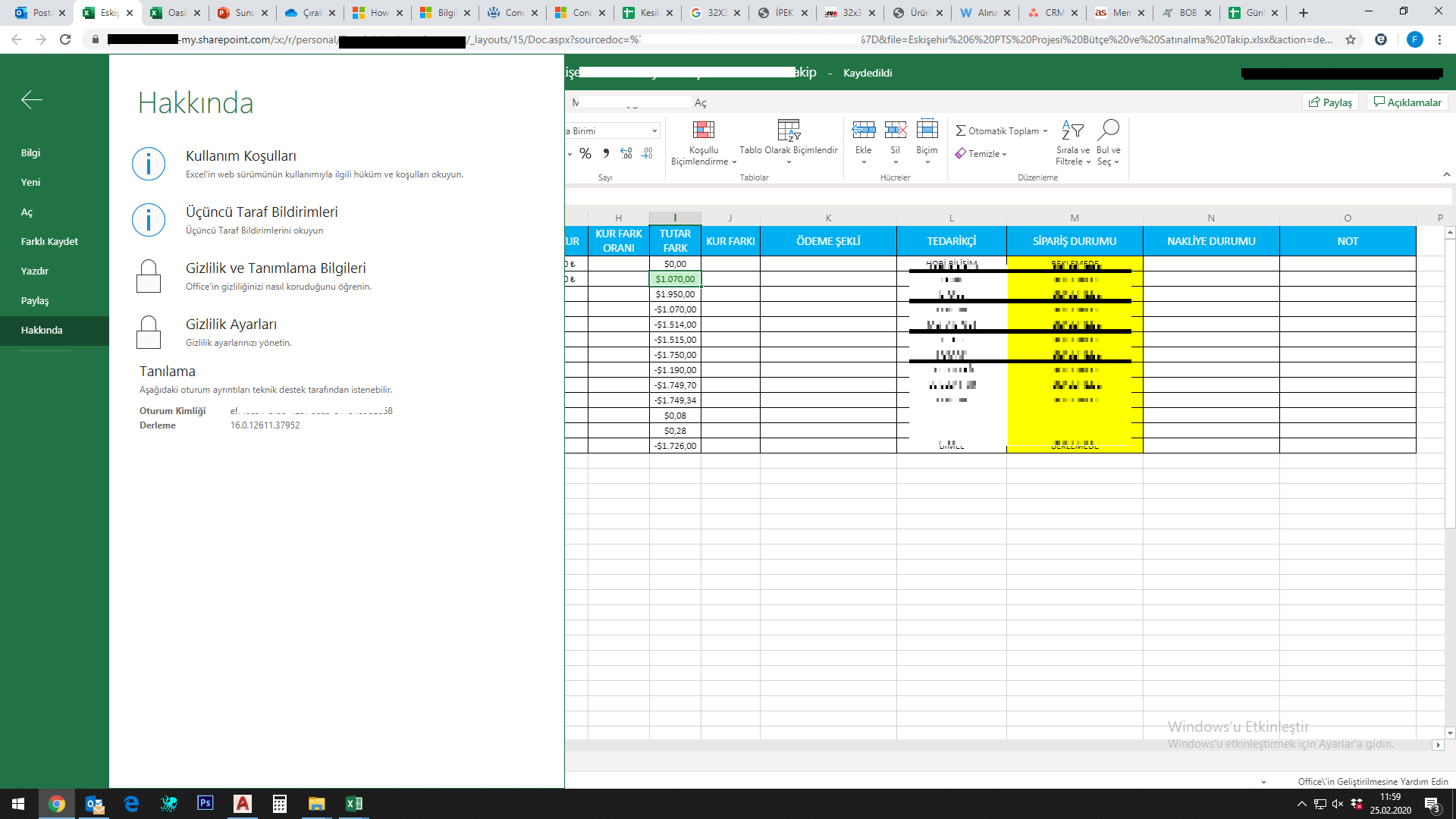
Task: Apply percent style format
Action: tap(585, 153)
